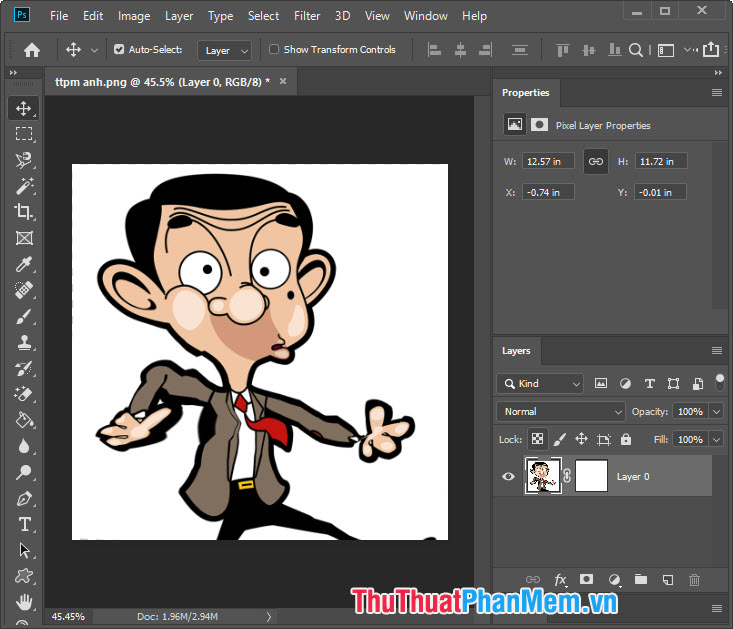
Task: Open the Filter menu
Action: tap(307, 16)
